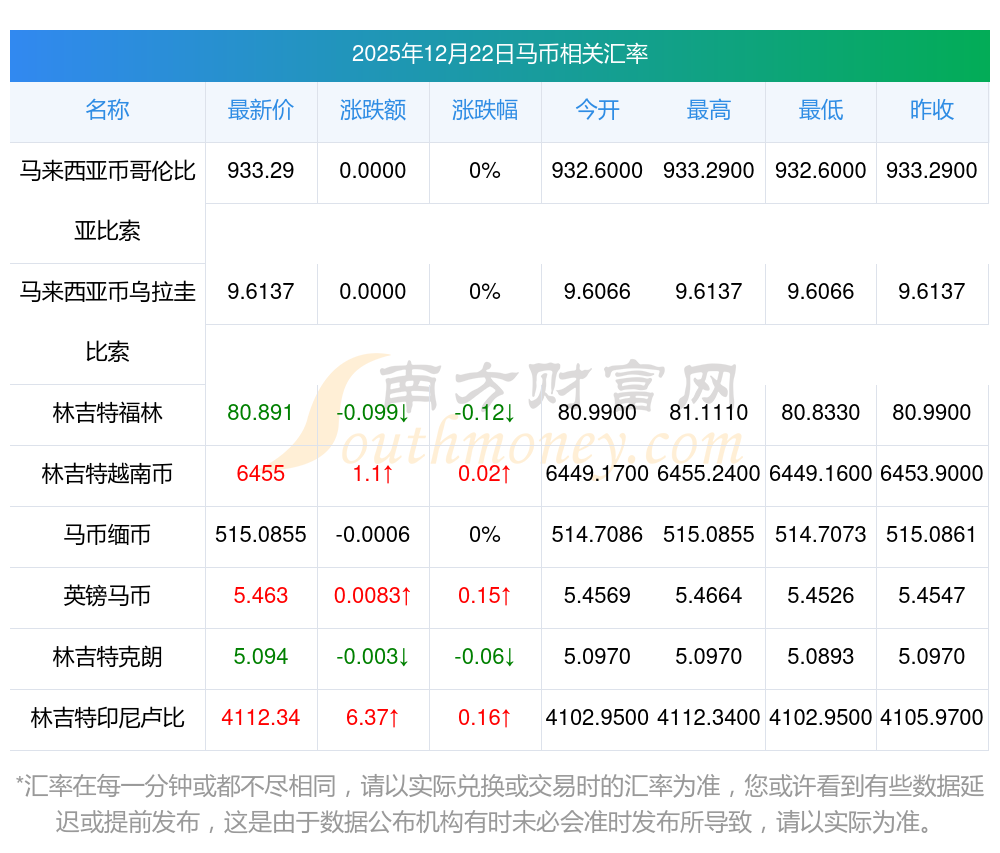The width and height of the screenshot is (1000, 853).
Task: Click the high value 81.1110
Action: click(709, 413)
